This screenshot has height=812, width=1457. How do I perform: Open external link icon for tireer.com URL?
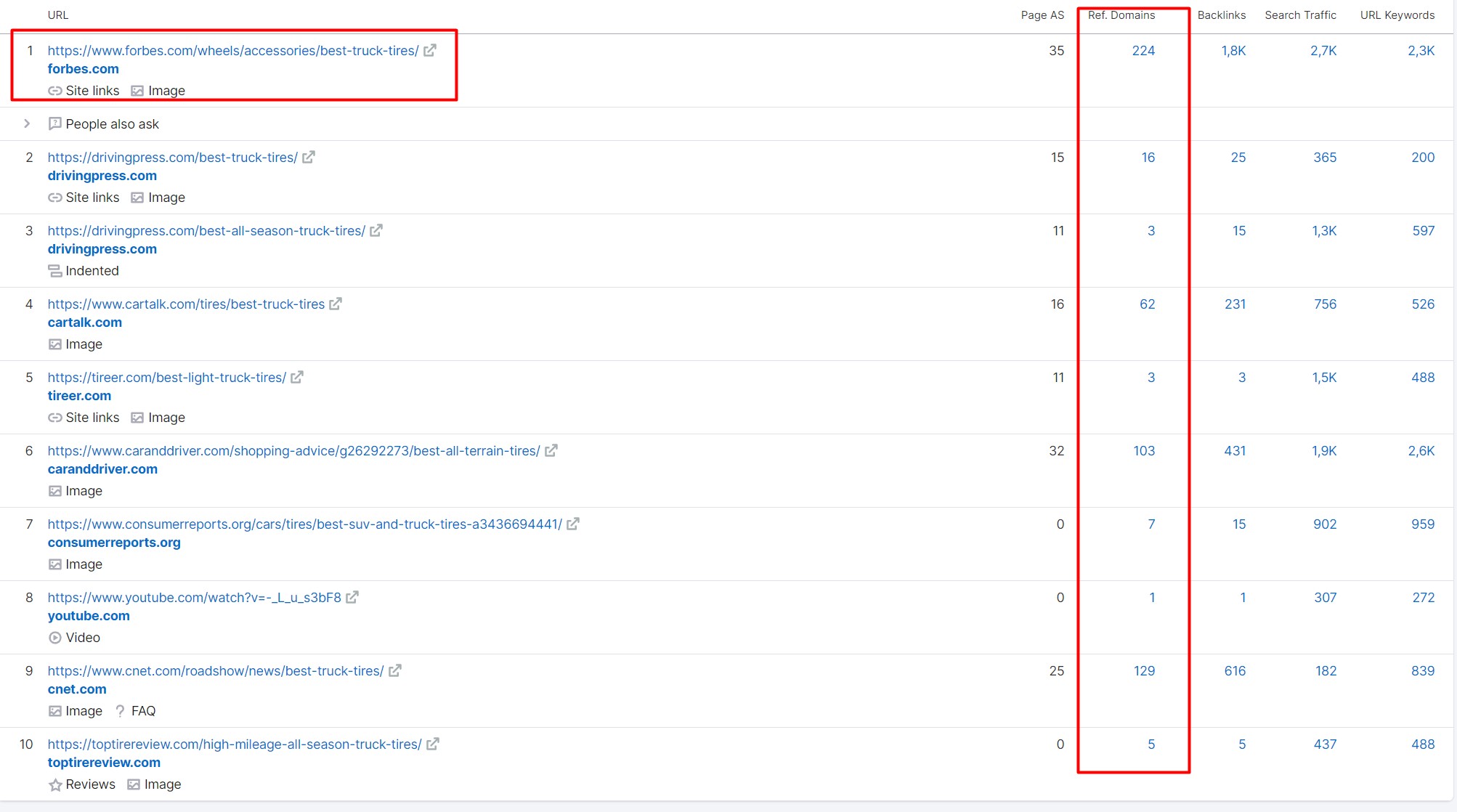(x=297, y=377)
